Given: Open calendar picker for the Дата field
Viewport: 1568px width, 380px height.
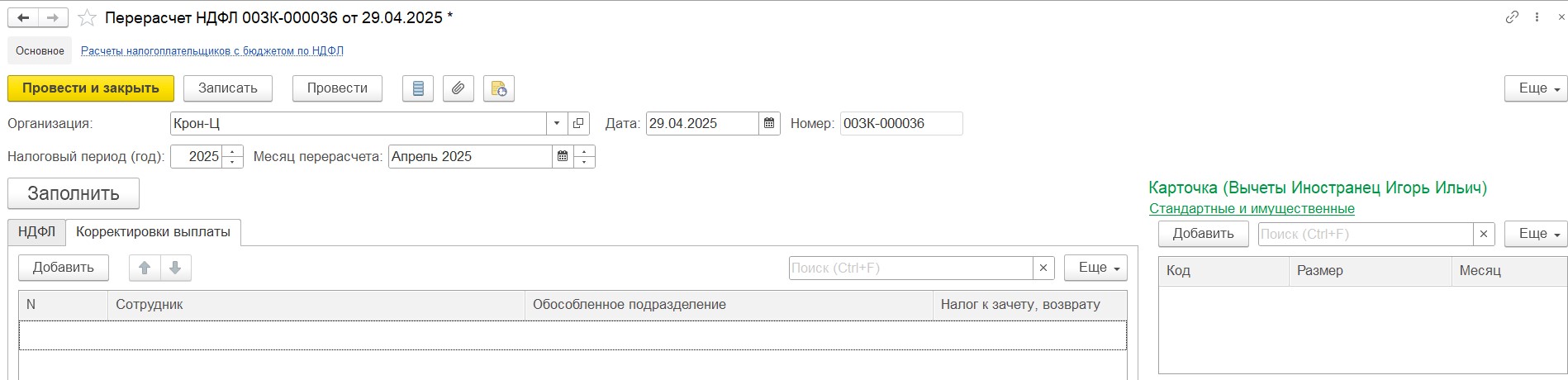Looking at the screenshot, I should pyautogui.click(x=769, y=124).
